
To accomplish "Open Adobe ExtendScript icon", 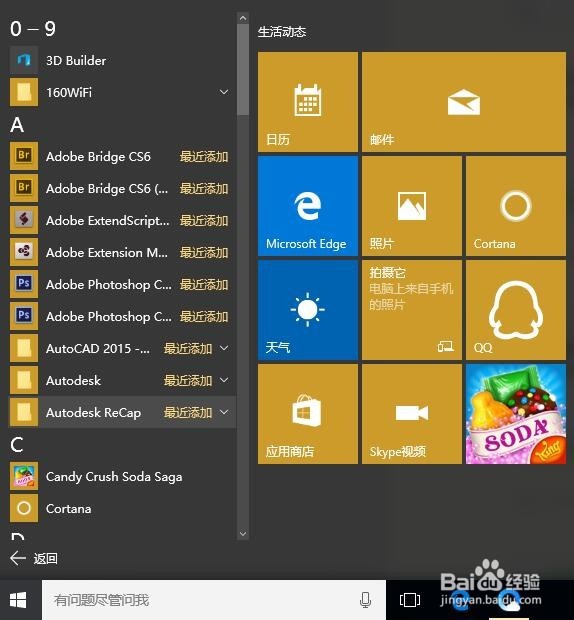I will coord(24,220).
